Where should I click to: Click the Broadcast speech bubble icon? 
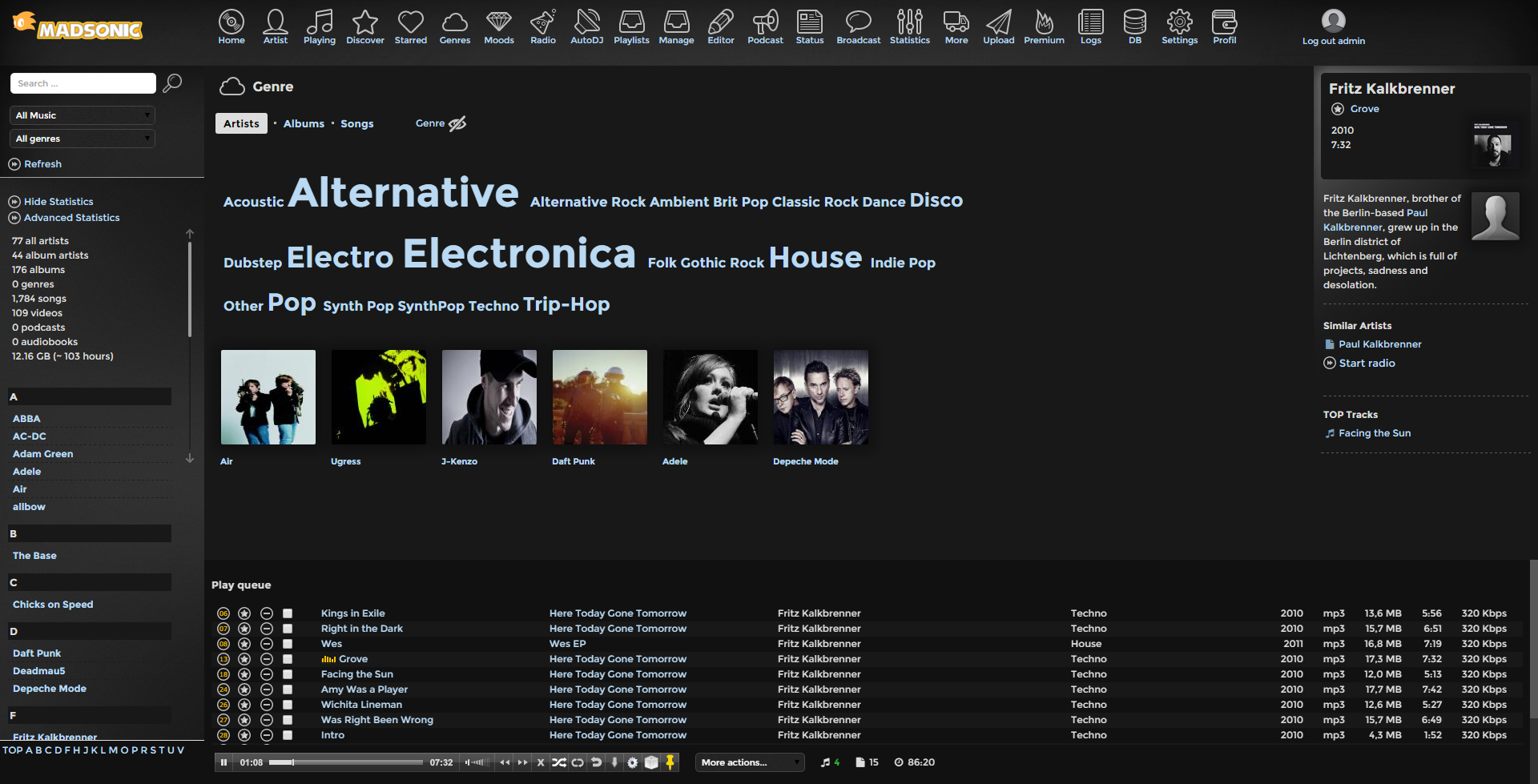point(858,26)
